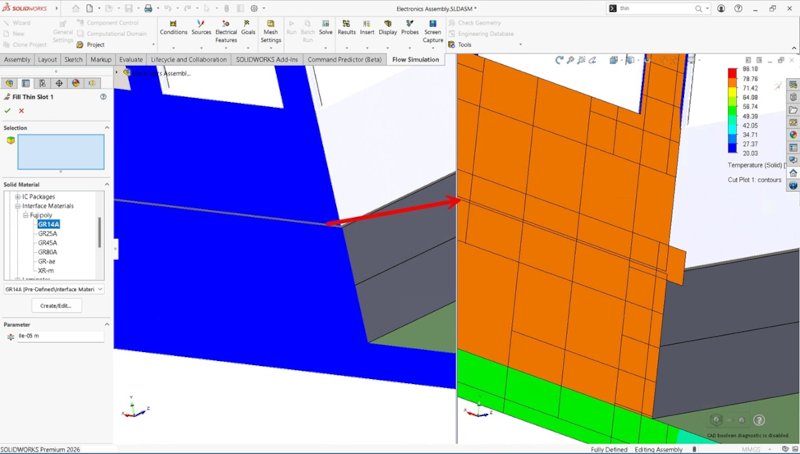
Task: Open the GR14A pre-defined material dropdown
Action: [x=101, y=289]
